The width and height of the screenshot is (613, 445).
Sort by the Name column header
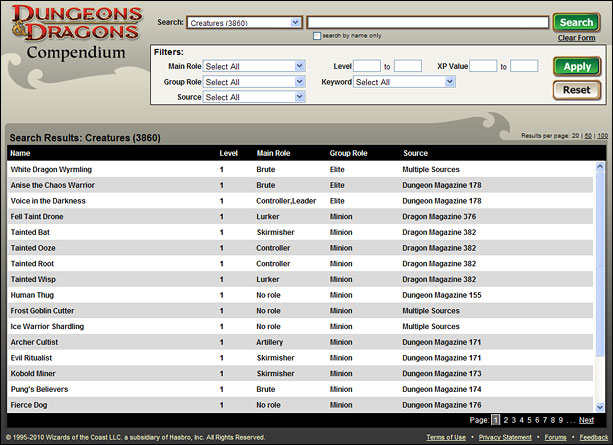click(20, 153)
